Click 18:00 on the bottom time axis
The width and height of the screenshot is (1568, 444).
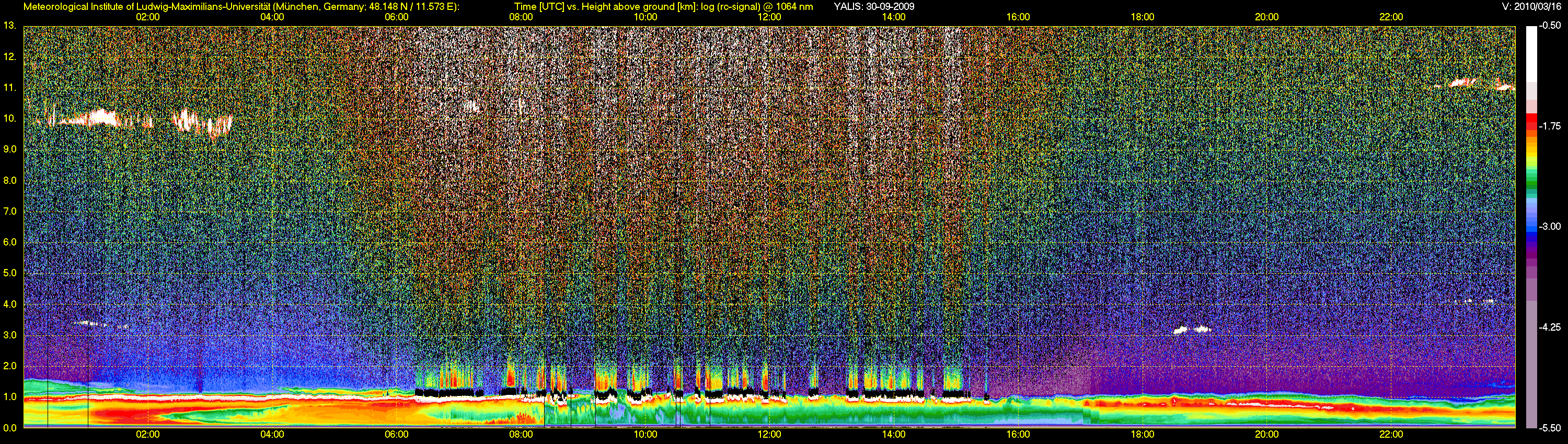tap(1143, 434)
